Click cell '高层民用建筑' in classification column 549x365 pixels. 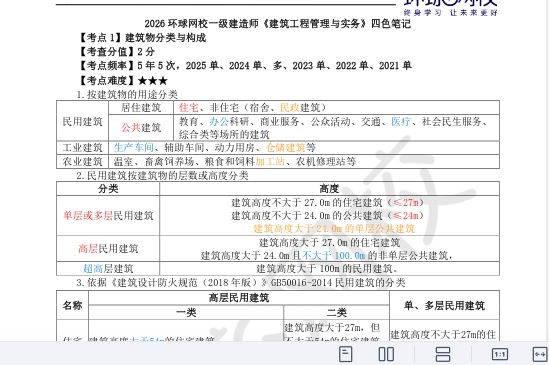(x=108, y=248)
